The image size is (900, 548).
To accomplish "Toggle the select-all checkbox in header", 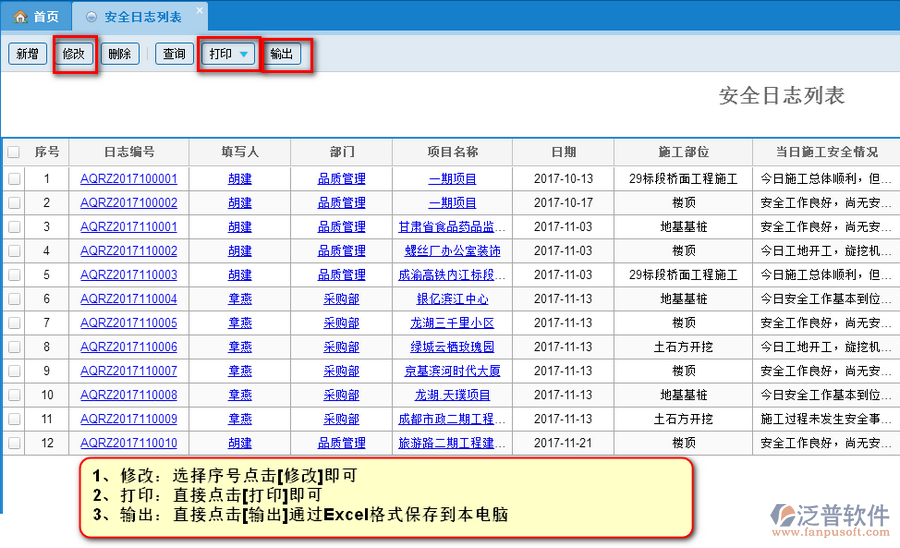I will [13, 153].
